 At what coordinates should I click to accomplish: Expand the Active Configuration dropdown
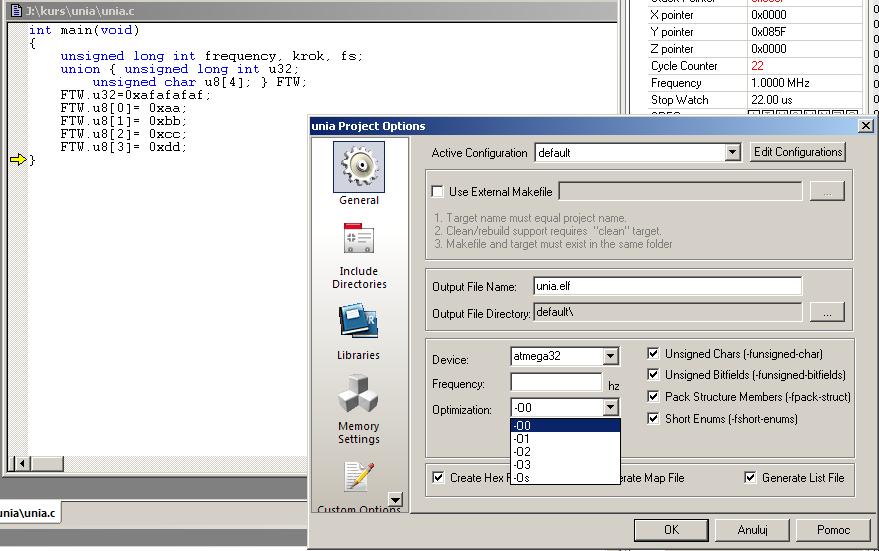click(732, 153)
